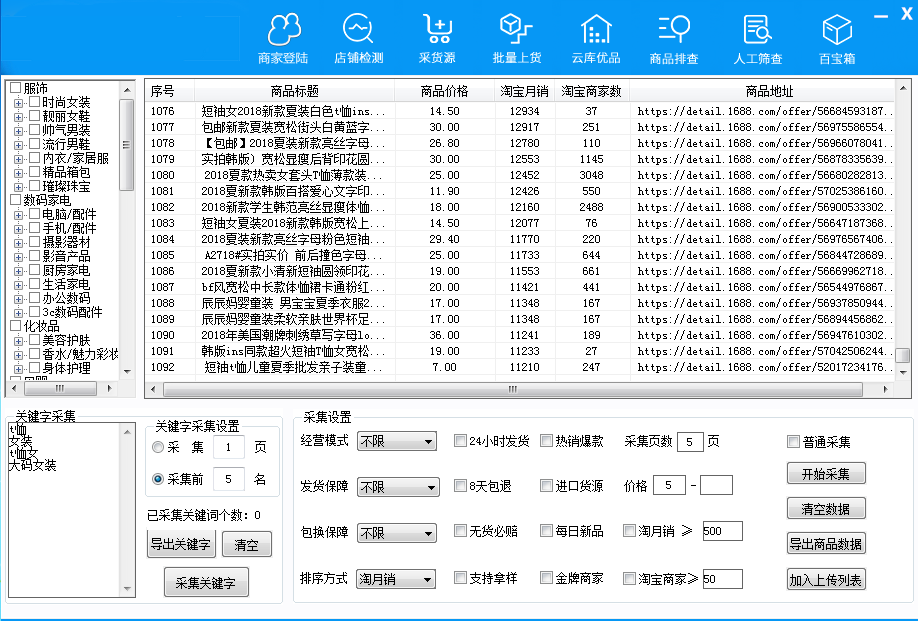Expand the 璀璨珠宝 tree node
This screenshot has height=621, width=918.
(19, 187)
